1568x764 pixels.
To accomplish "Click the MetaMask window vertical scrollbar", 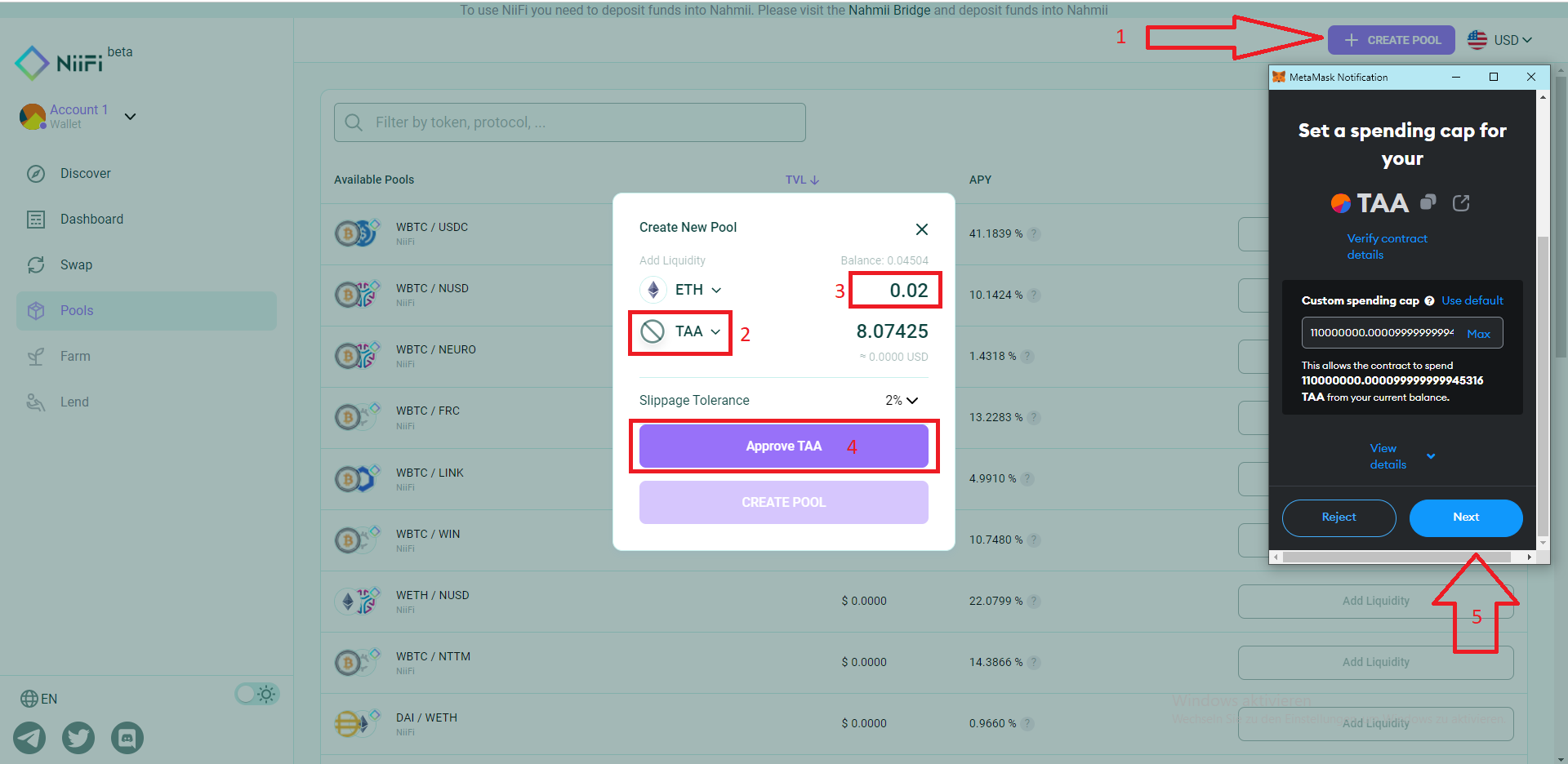I will (1543, 388).
